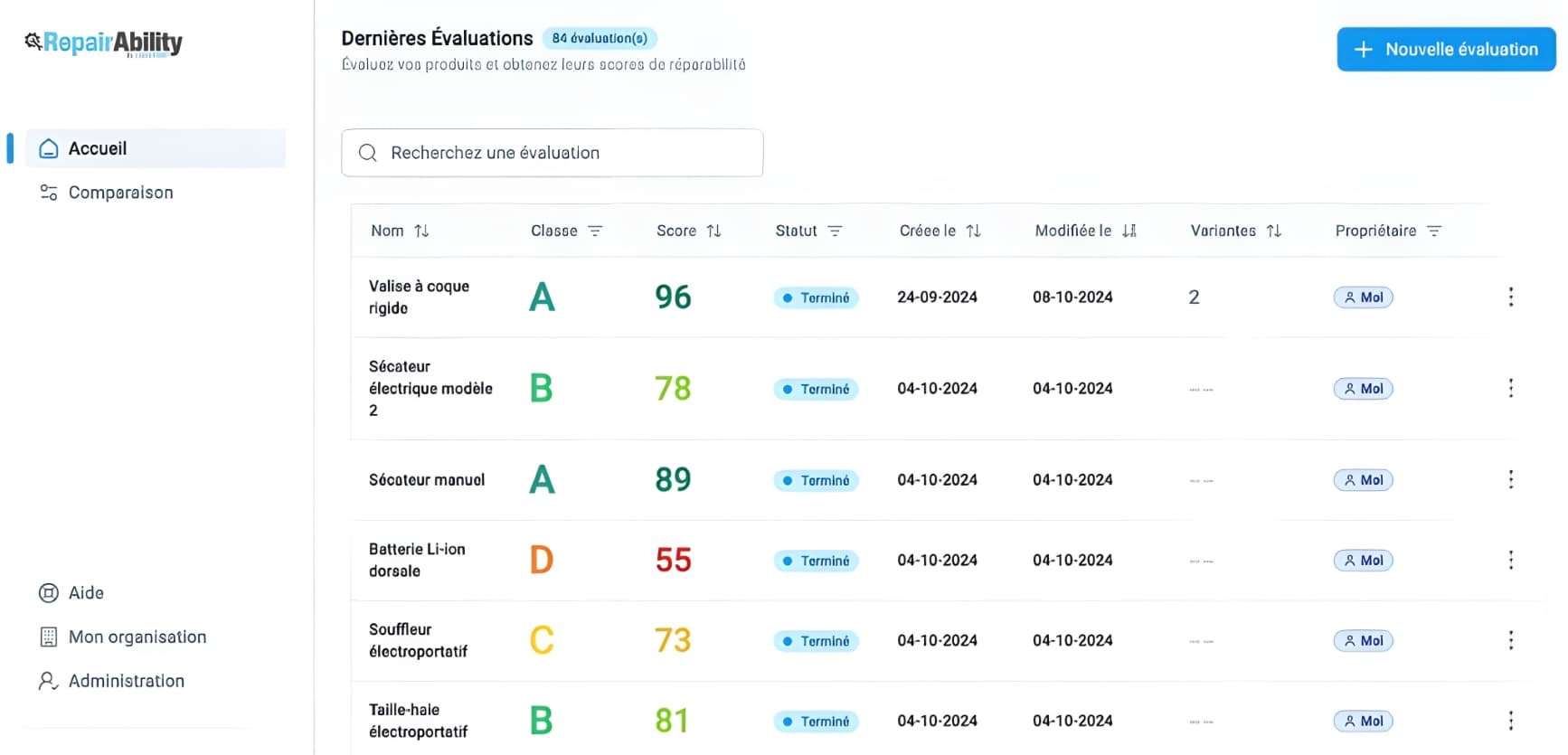The image size is (1568, 755).
Task: Click the Dernières Évaluations heading
Action: (437, 38)
